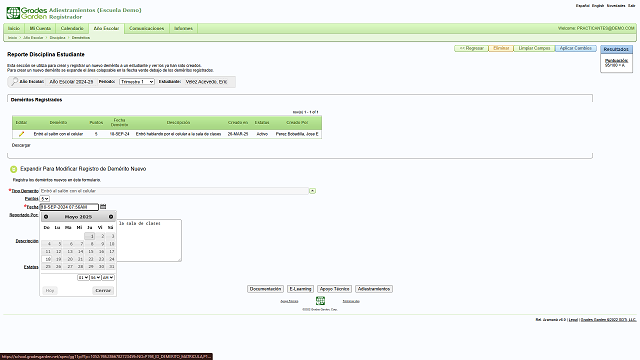Go to the previous month in the date picker

(x=46, y=217)
